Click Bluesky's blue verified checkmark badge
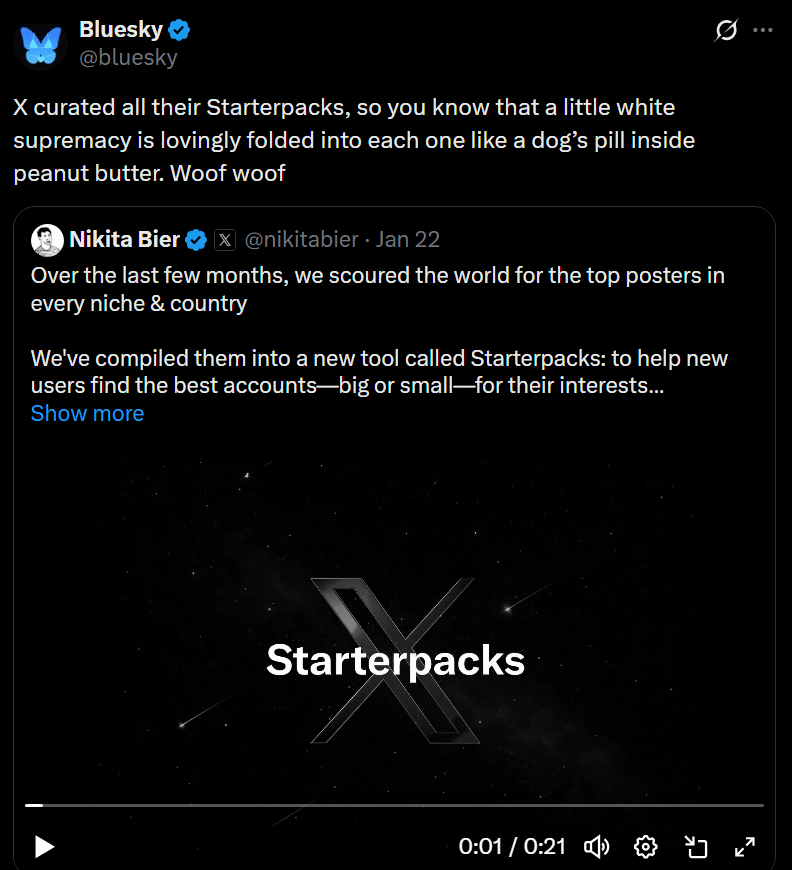The image size is (792, 870). 181,30
